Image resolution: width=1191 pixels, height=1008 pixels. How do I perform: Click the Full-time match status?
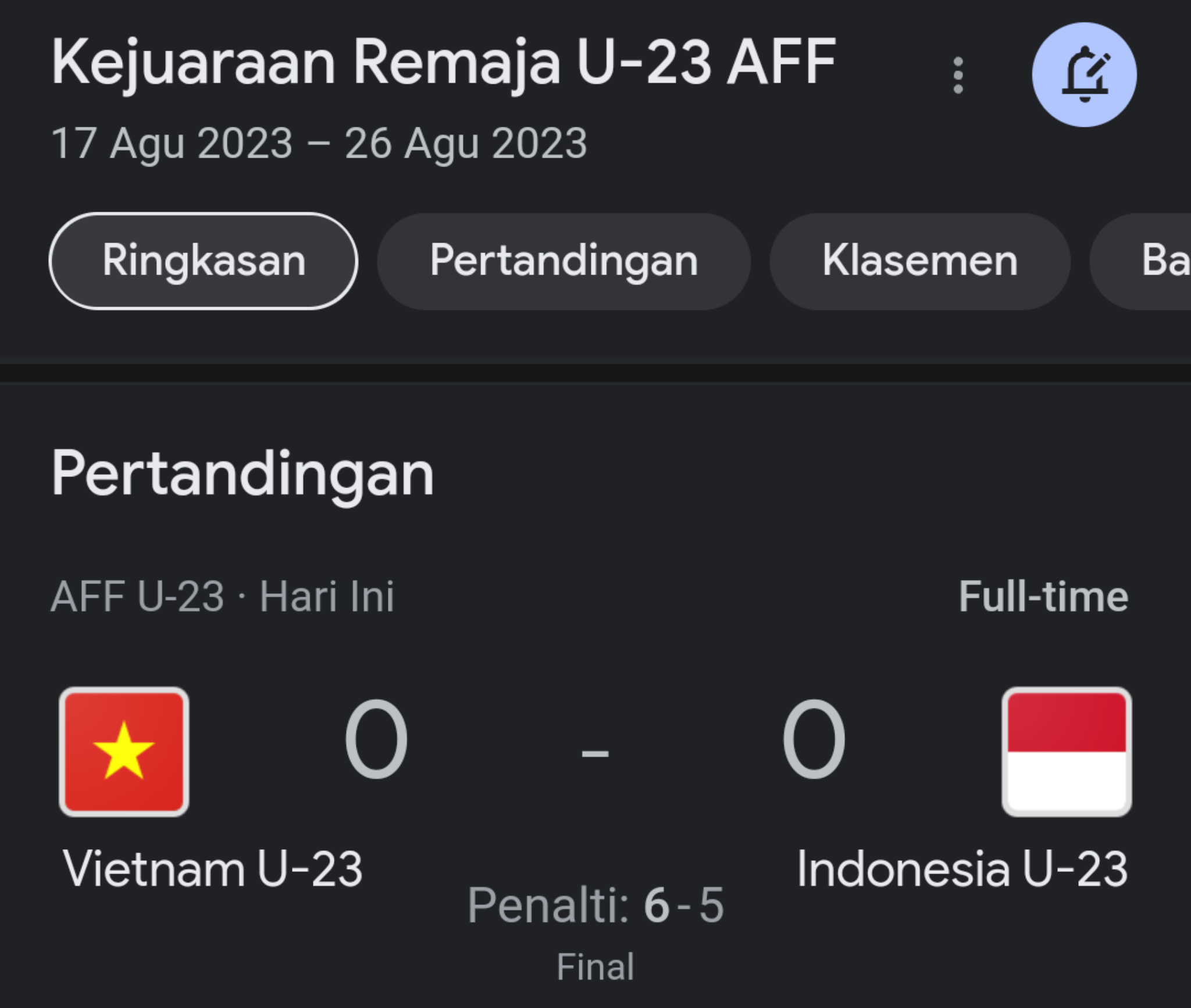click(x=1043, y=597)
